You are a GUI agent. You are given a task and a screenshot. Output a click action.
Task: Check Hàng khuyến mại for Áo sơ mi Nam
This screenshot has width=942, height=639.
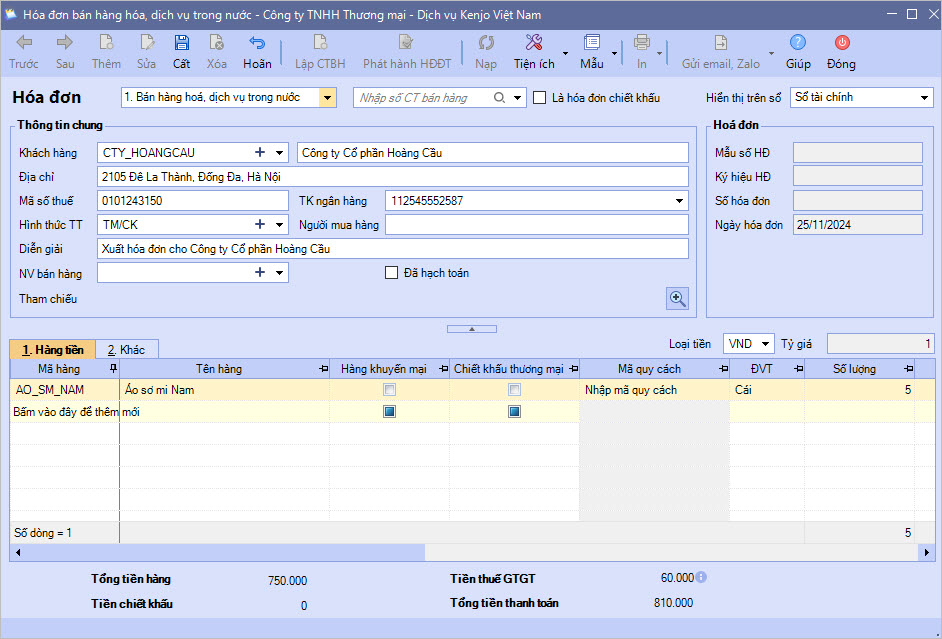click(390, 390)
